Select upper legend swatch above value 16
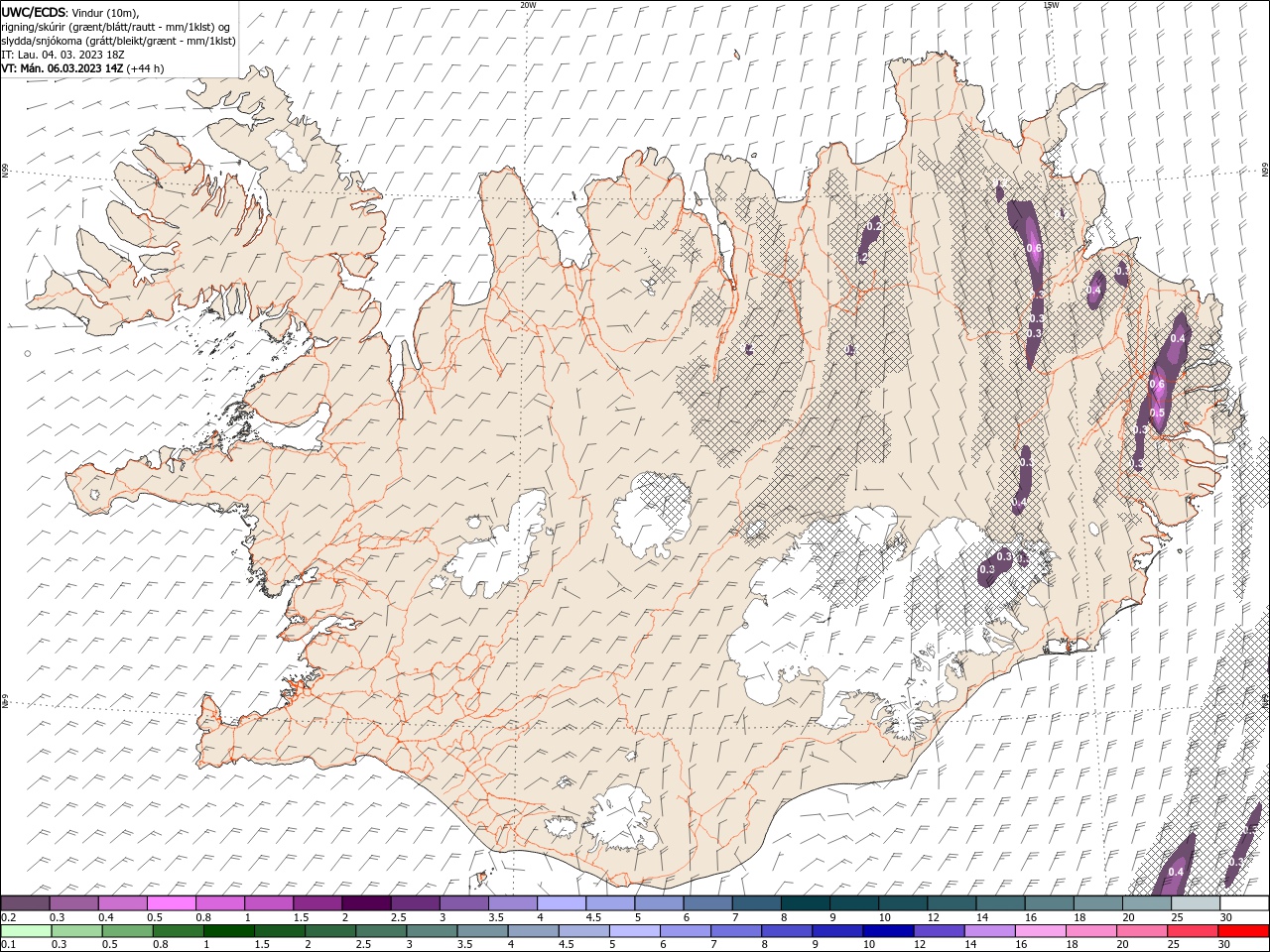Screen dimensions: 1270x952 1049,903
